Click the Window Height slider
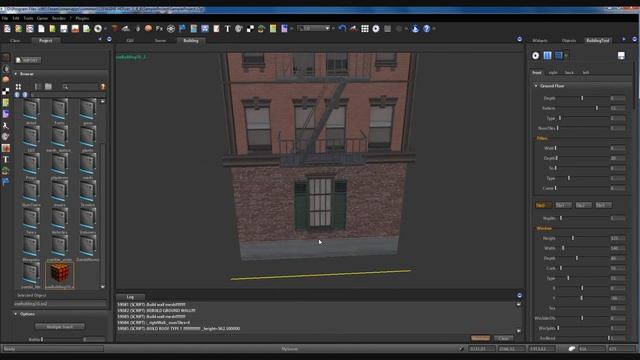 [x=584, y=238]
